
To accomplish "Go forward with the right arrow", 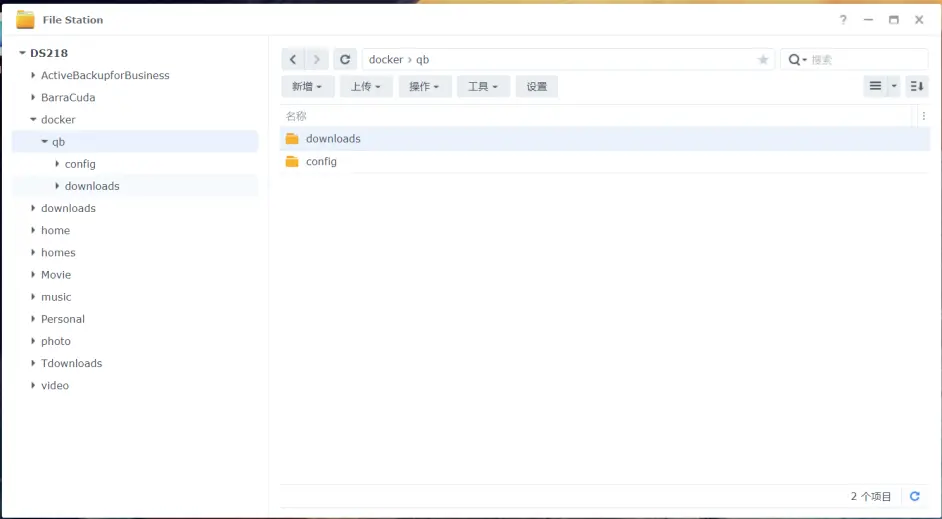I will [317, 59].
